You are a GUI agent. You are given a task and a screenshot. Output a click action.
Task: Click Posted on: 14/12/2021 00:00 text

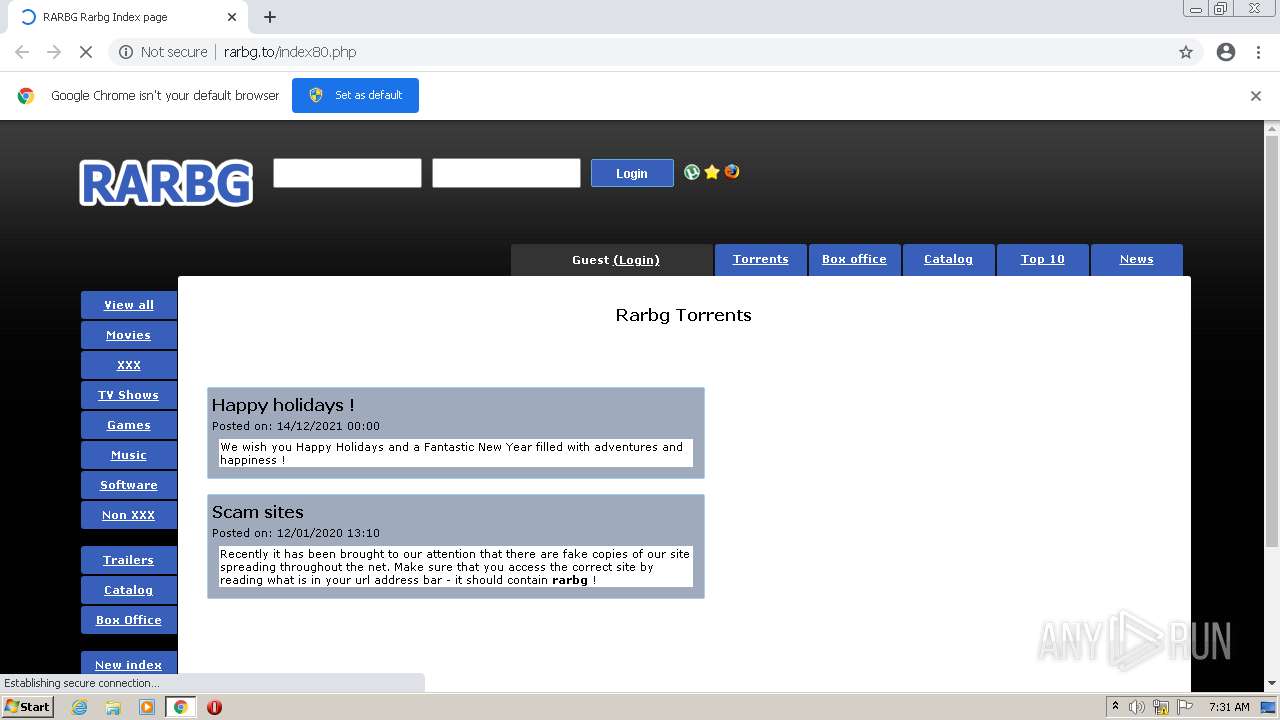tap(296, 426)
